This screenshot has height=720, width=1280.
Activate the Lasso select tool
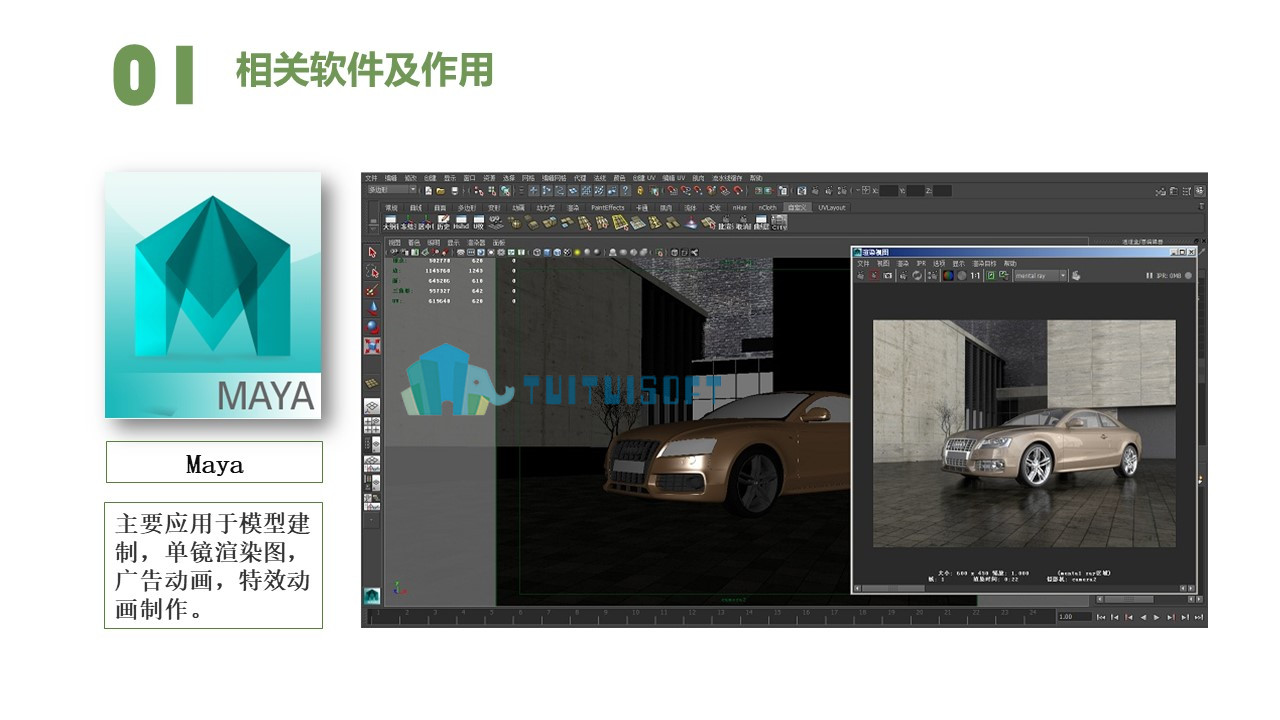(x=372, y=271)
